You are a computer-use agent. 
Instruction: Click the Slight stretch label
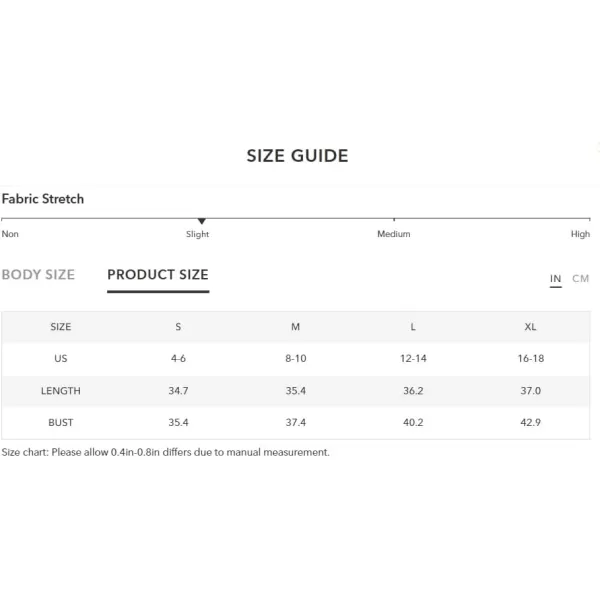point(197,234)
